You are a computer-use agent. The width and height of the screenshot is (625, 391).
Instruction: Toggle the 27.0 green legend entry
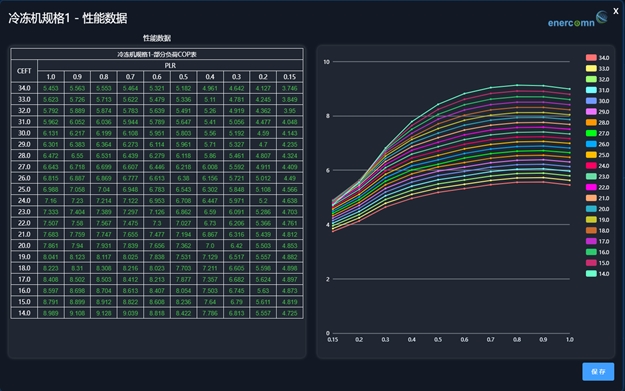tap(597, 133)
